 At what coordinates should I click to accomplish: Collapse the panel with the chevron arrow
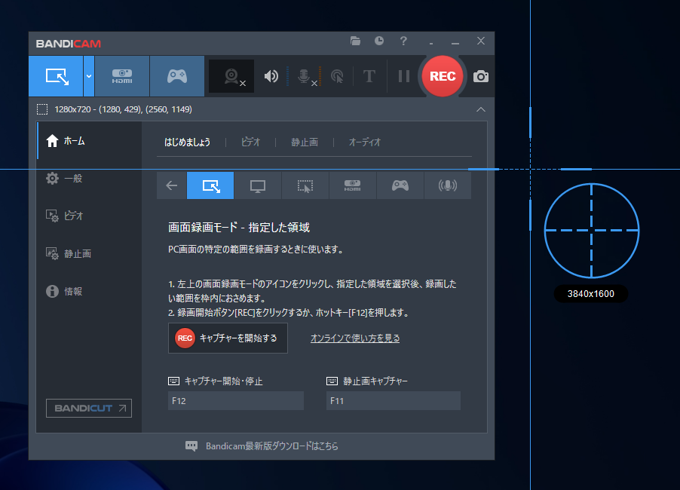pyautogui.click(x=481, y=109)
